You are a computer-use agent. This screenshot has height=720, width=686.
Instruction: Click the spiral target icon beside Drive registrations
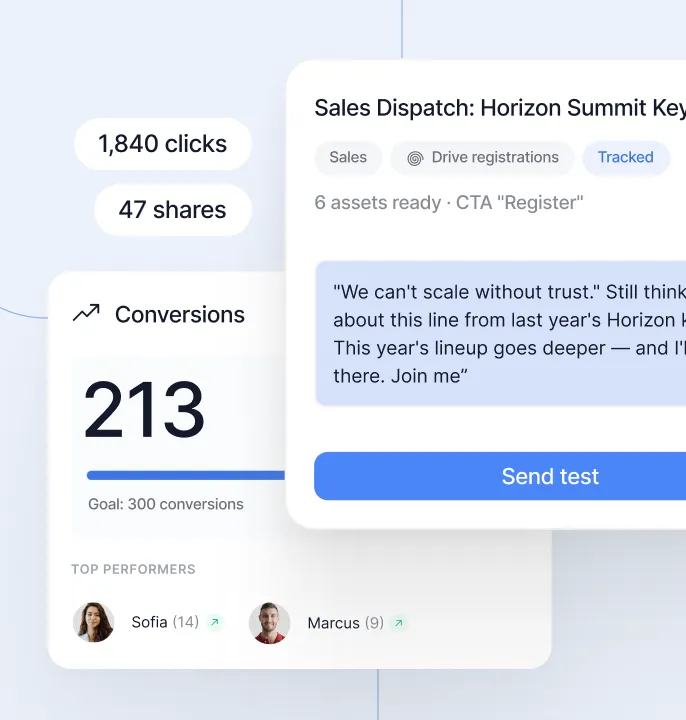(415, 158)
